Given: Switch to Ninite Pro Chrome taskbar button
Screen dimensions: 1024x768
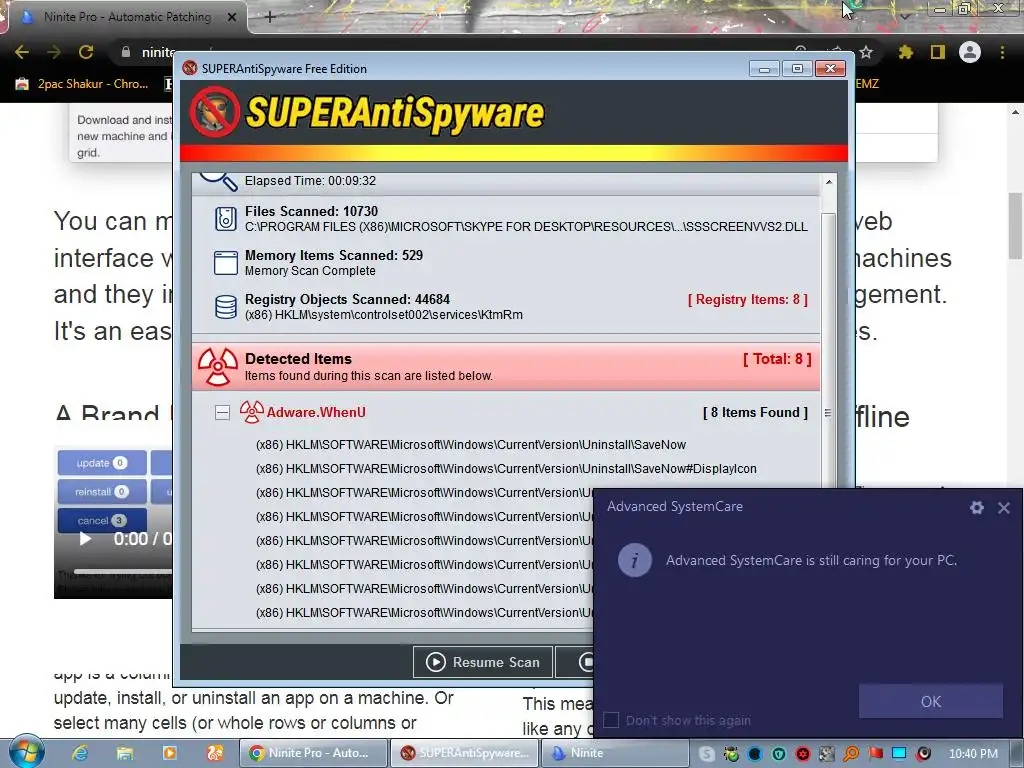Looking at the screenshot, I should [313, 753].
